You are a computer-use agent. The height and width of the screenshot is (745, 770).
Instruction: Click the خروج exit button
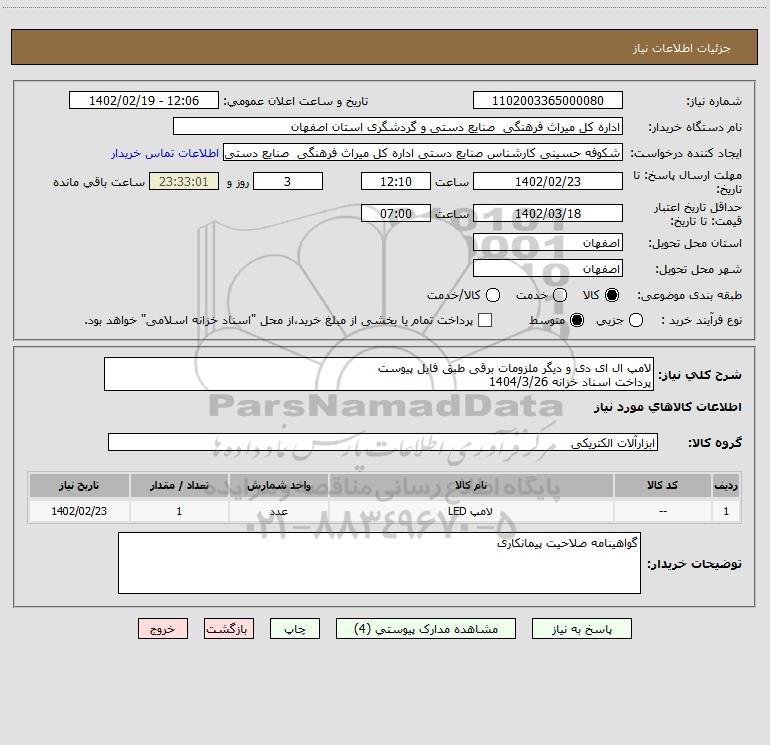coord(163,629)
